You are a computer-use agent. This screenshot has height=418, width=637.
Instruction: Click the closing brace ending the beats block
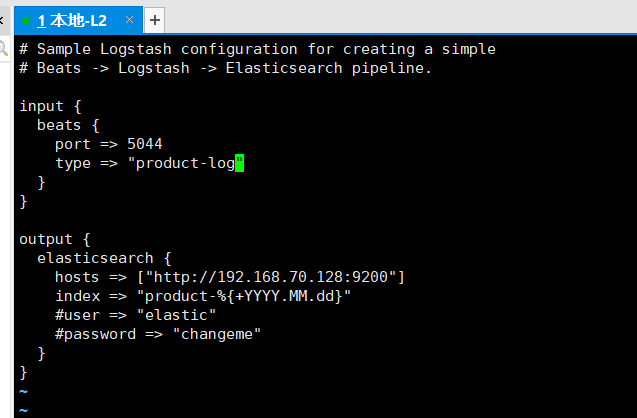[41, 182]
